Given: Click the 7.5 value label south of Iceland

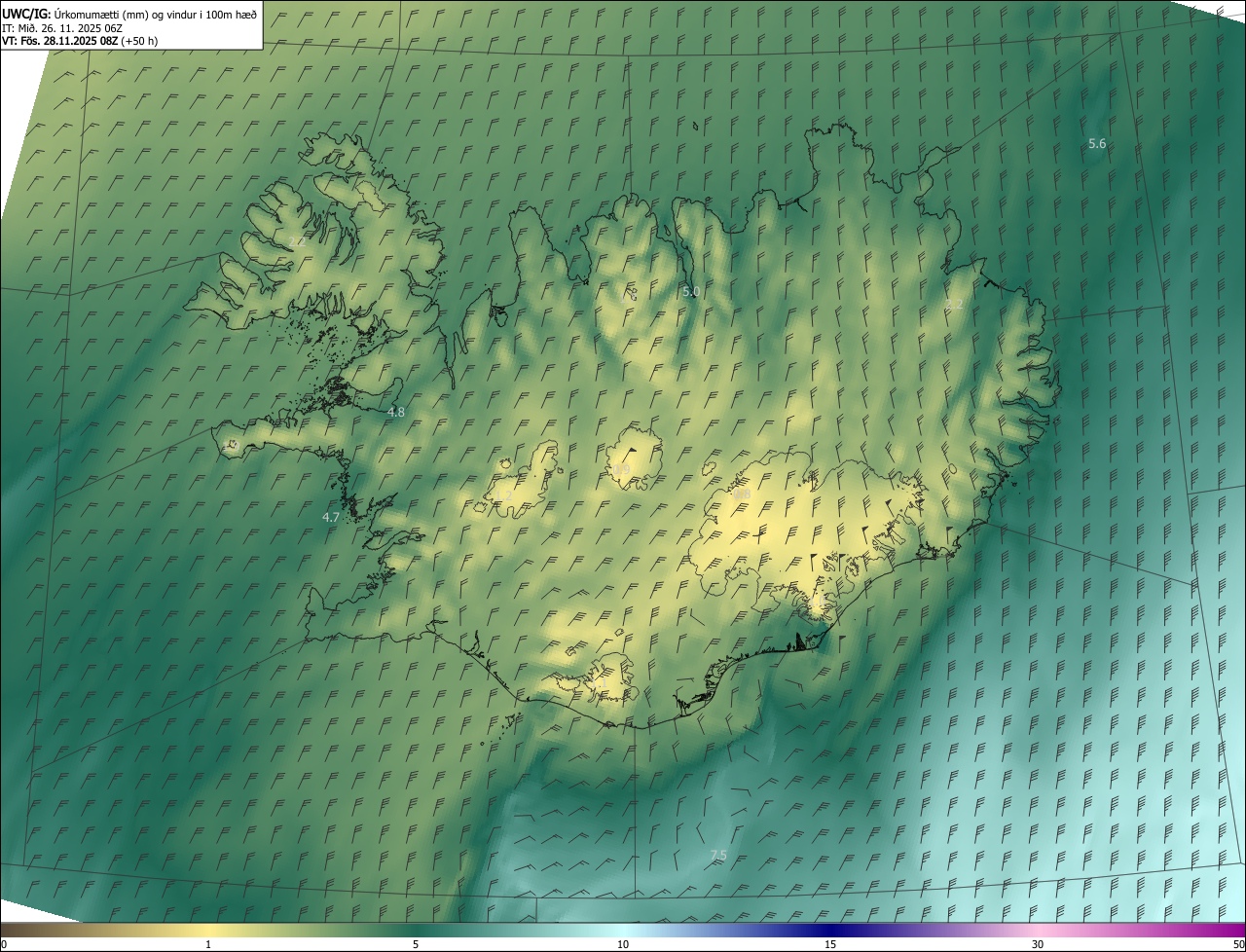Looking at the screenshot, I should [718, 855].
